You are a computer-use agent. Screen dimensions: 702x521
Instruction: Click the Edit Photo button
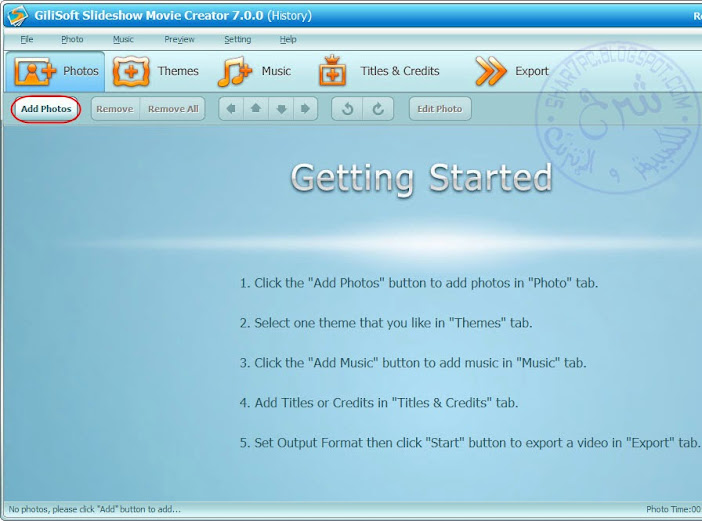[x=440, y=109]
